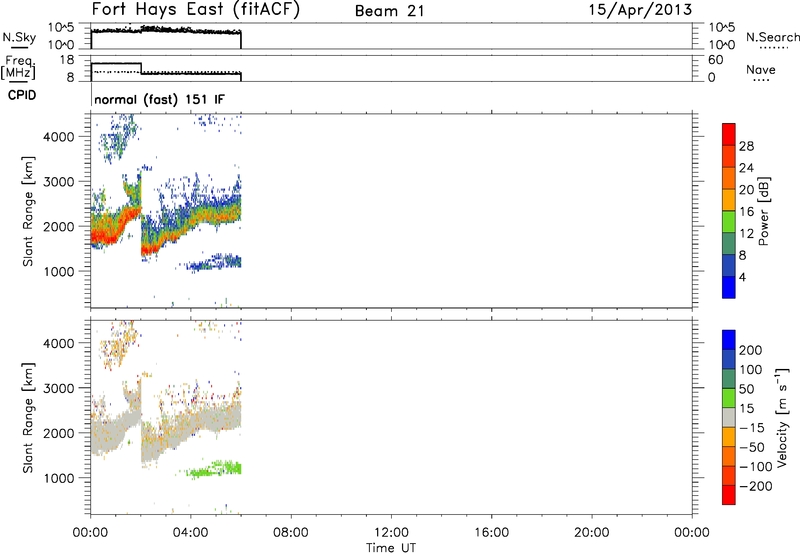Click the "16" power colorbar tick
This screenshot has width=800, height=554.
746,212
